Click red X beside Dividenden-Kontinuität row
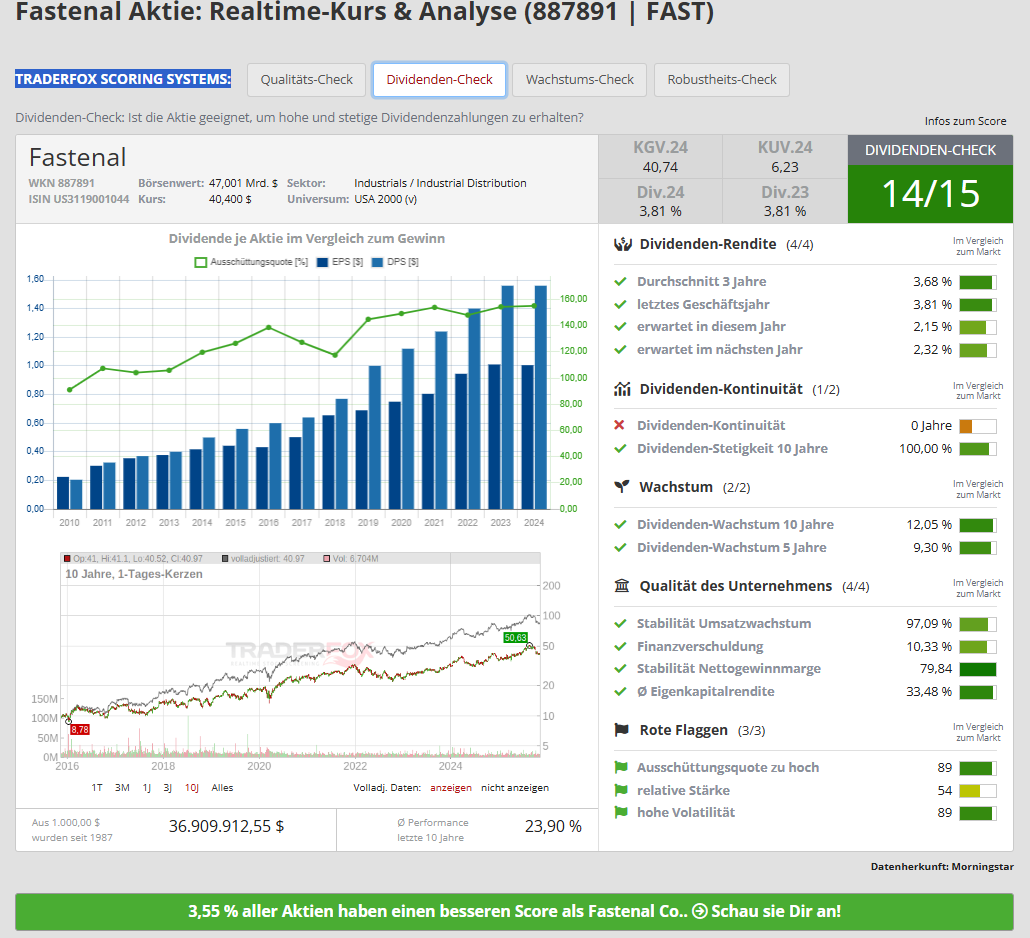This screenshot has height=938, width=1030. [x=619, y=425]
